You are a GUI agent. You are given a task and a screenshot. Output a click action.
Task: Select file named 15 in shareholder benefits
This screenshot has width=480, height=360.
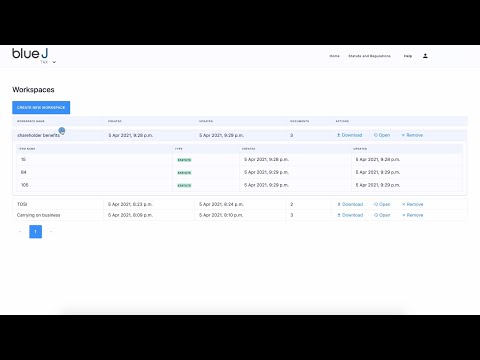pyautogui.click(x=23, y=159)
